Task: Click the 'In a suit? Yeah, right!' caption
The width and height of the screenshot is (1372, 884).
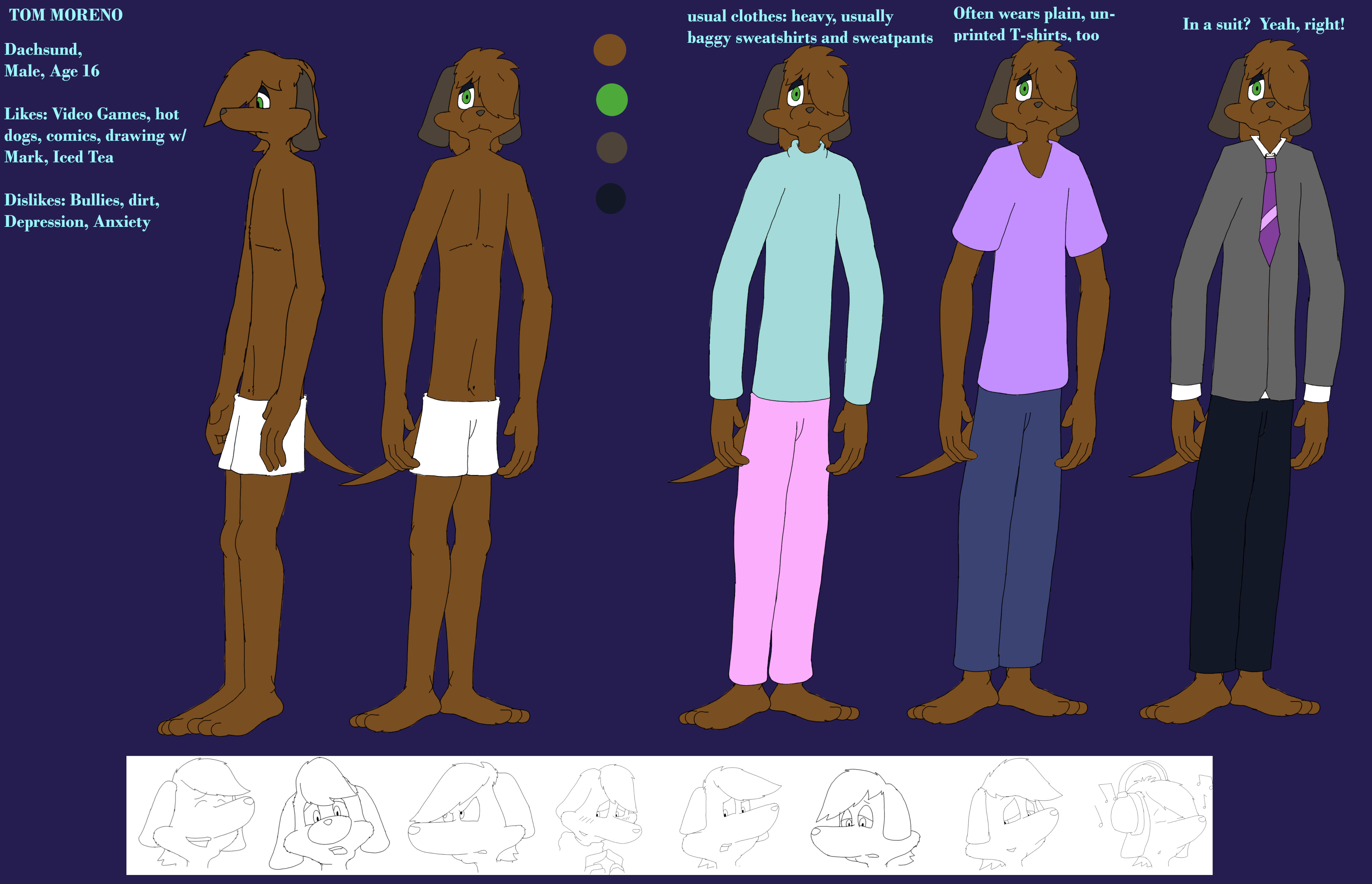Action: [x=1264, y=24]
